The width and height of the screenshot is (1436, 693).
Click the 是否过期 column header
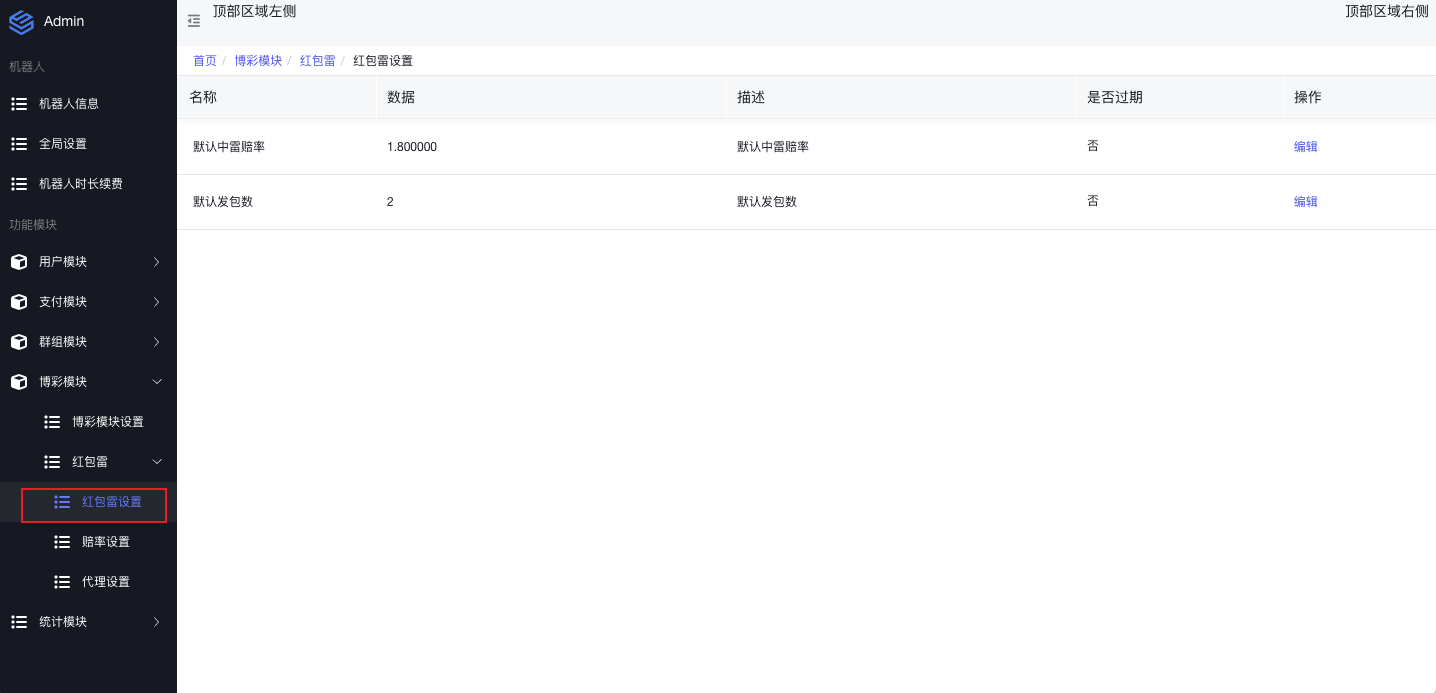point(1114,97)
